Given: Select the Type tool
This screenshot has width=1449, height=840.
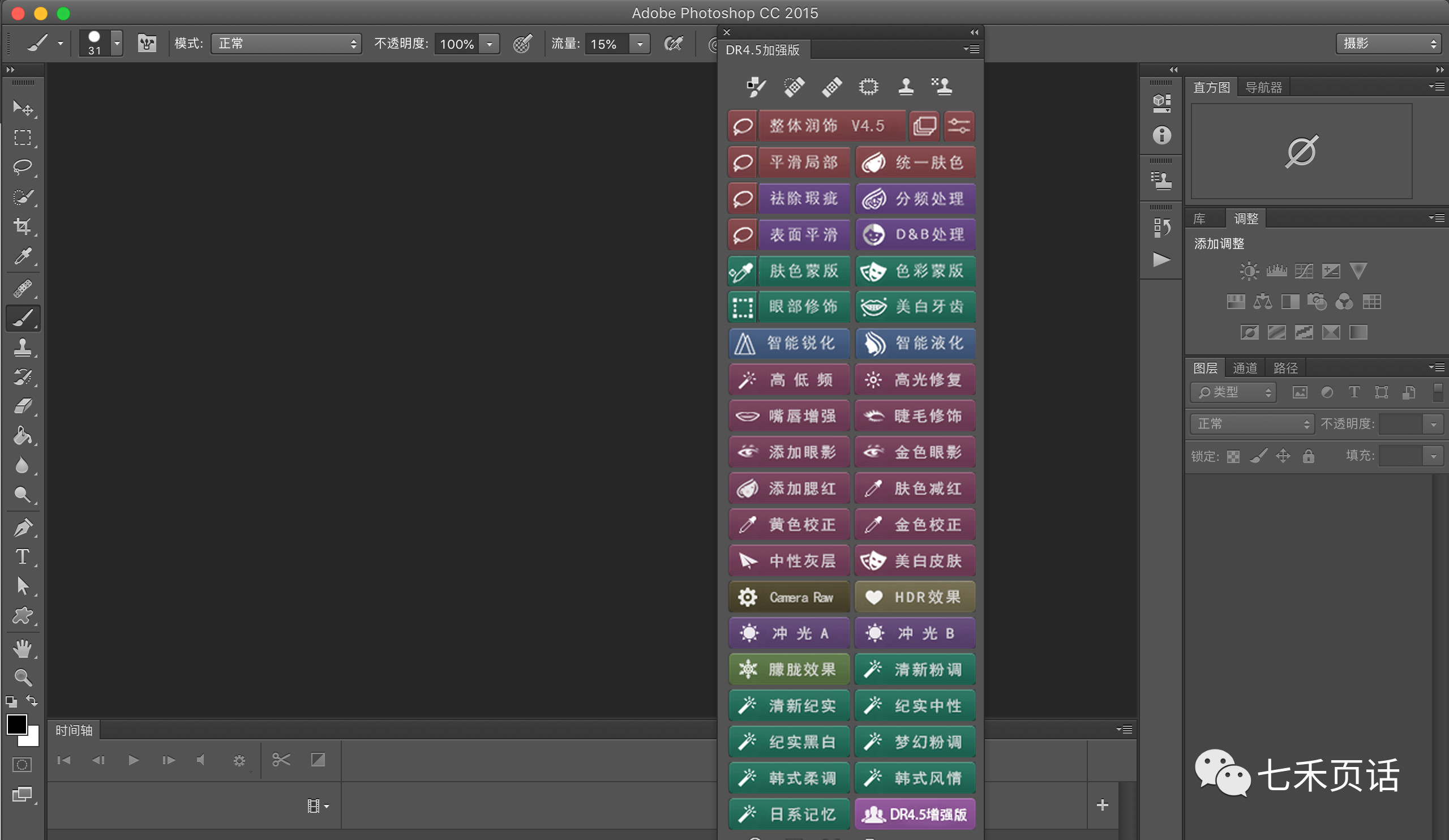Looking at the screenshot, I should [x=23, y=556].
